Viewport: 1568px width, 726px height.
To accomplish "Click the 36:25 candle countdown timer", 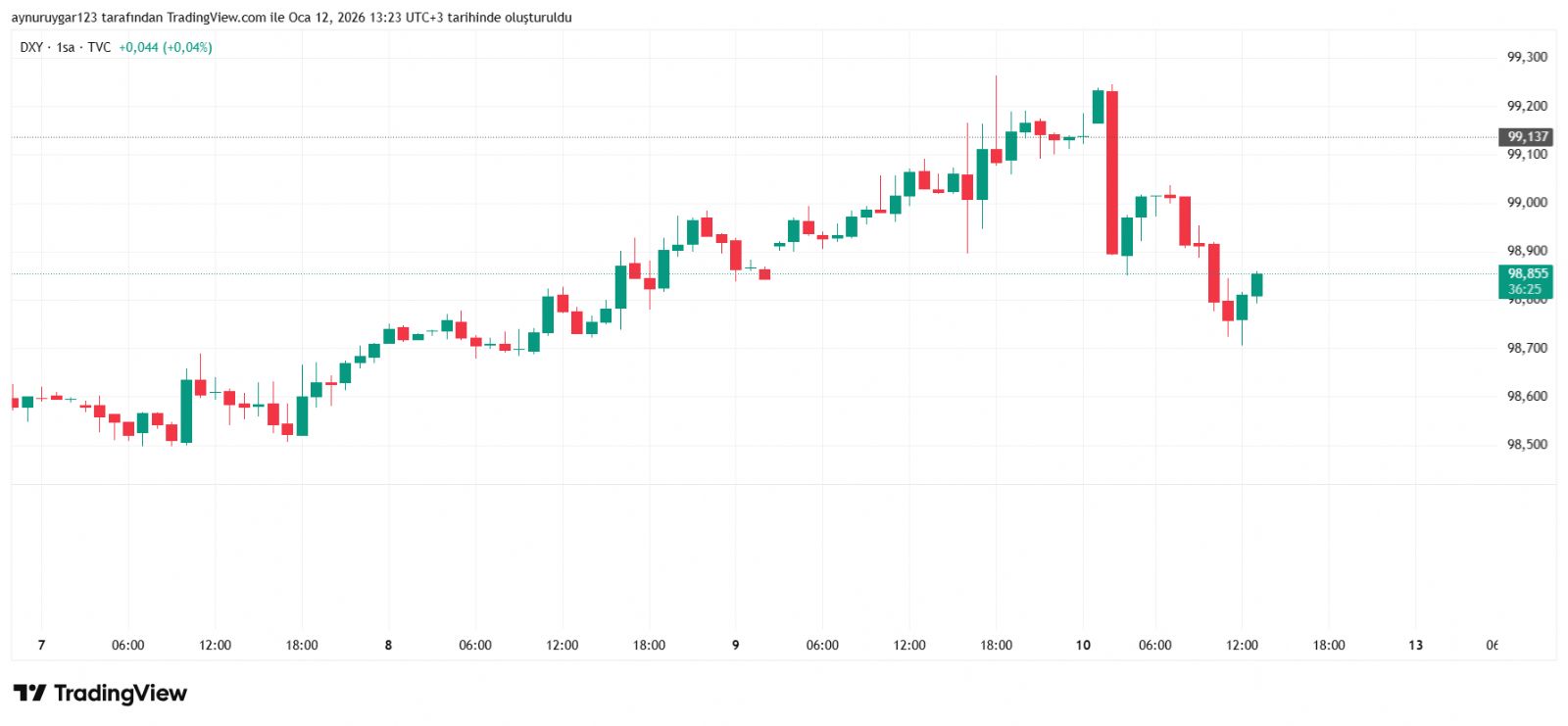I will coord(1525,289).
